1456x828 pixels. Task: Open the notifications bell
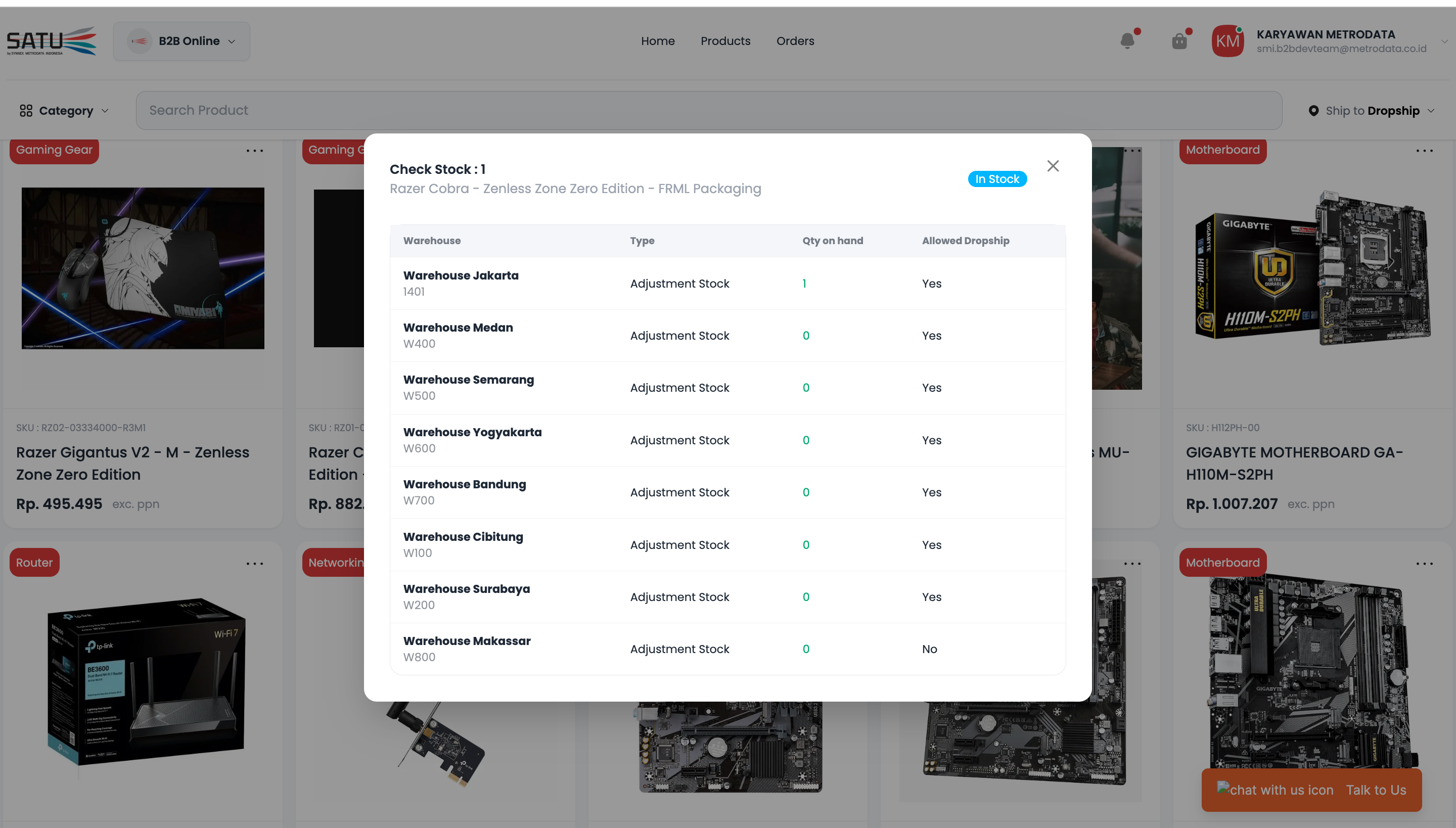[1127, 41]
